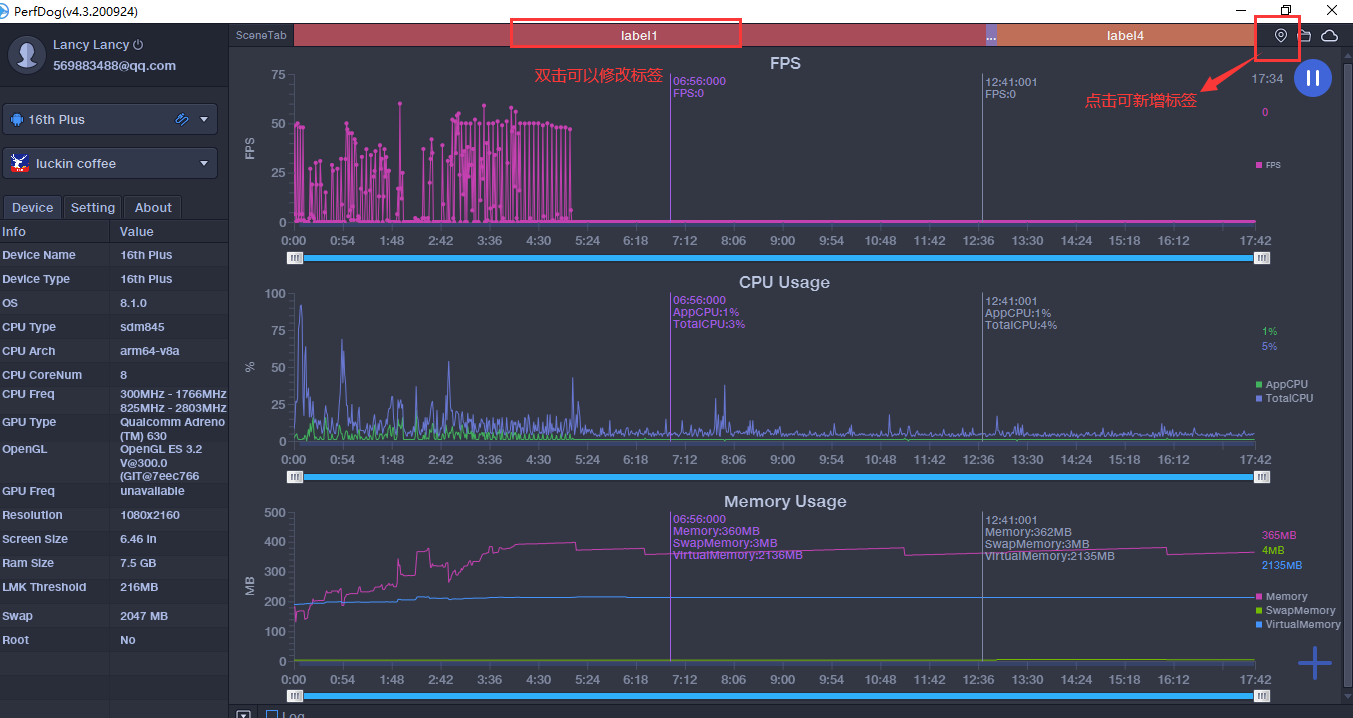
Task: Open the local records folder icon
Action: click(1305, 35)
